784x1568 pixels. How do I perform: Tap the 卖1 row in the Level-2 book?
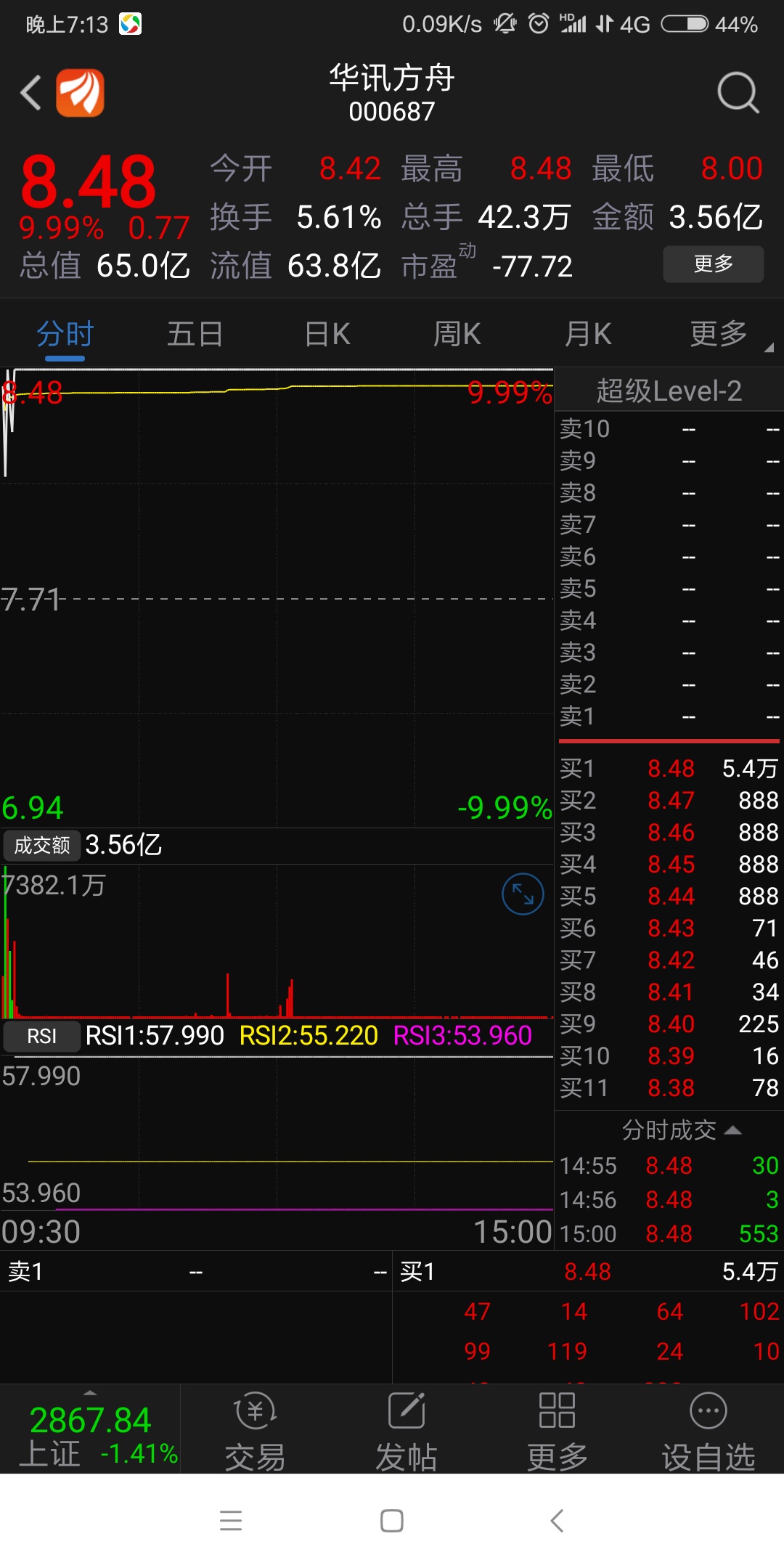click(x=669, y=716)
